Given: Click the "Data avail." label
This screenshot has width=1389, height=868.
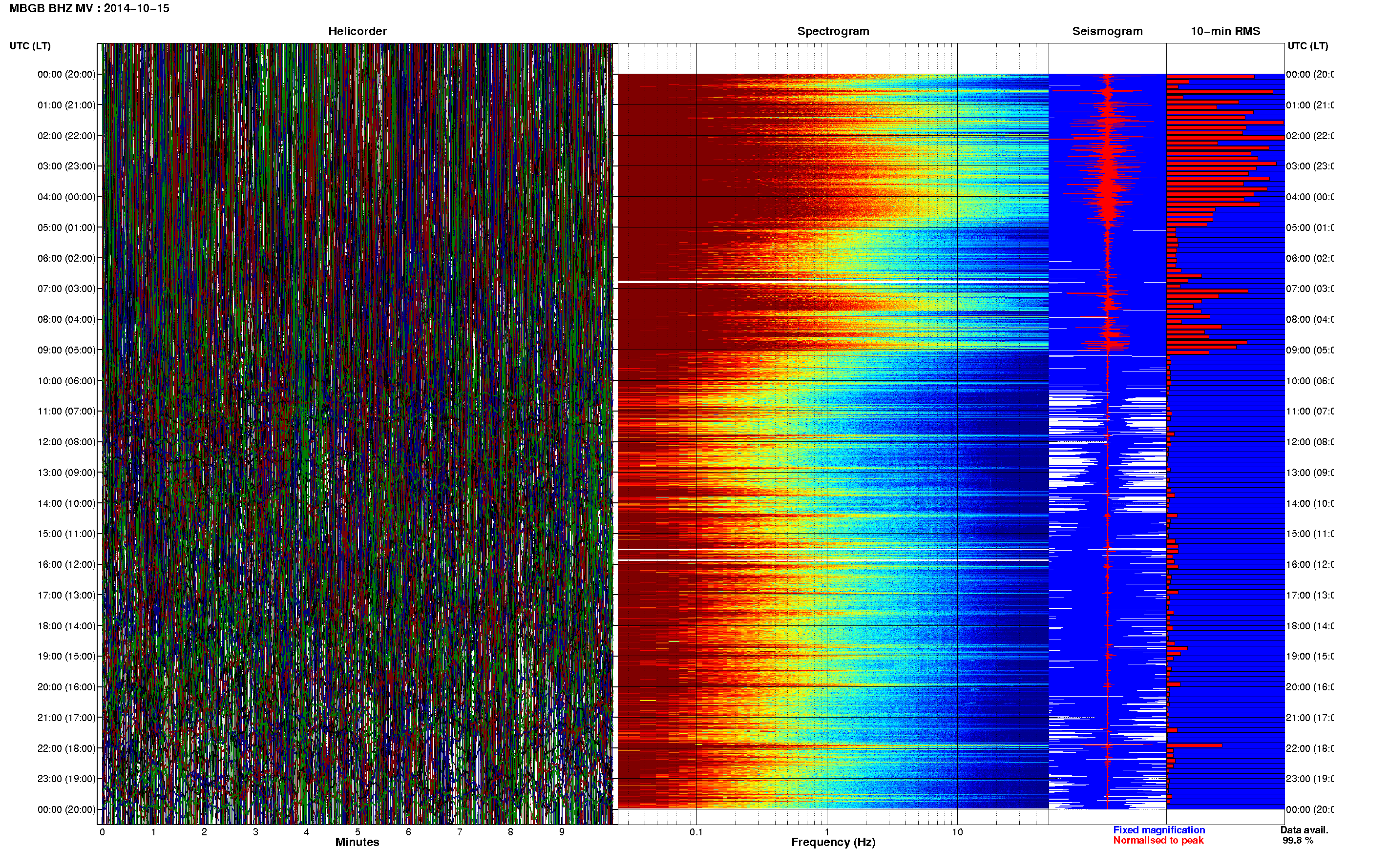Looking at the screenshot, I should 1305,830.
